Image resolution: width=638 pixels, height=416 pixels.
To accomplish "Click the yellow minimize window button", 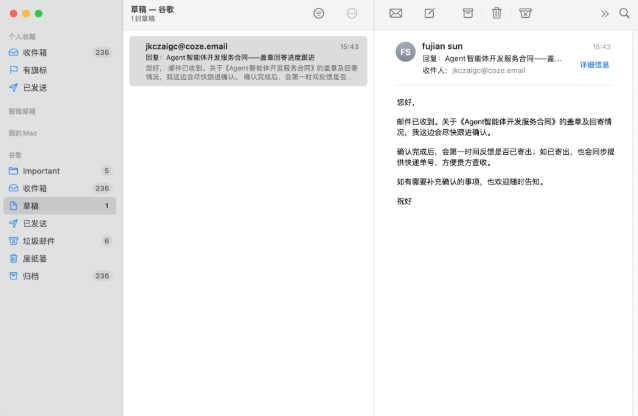I will pyautogui.click(x=26, y=13).
